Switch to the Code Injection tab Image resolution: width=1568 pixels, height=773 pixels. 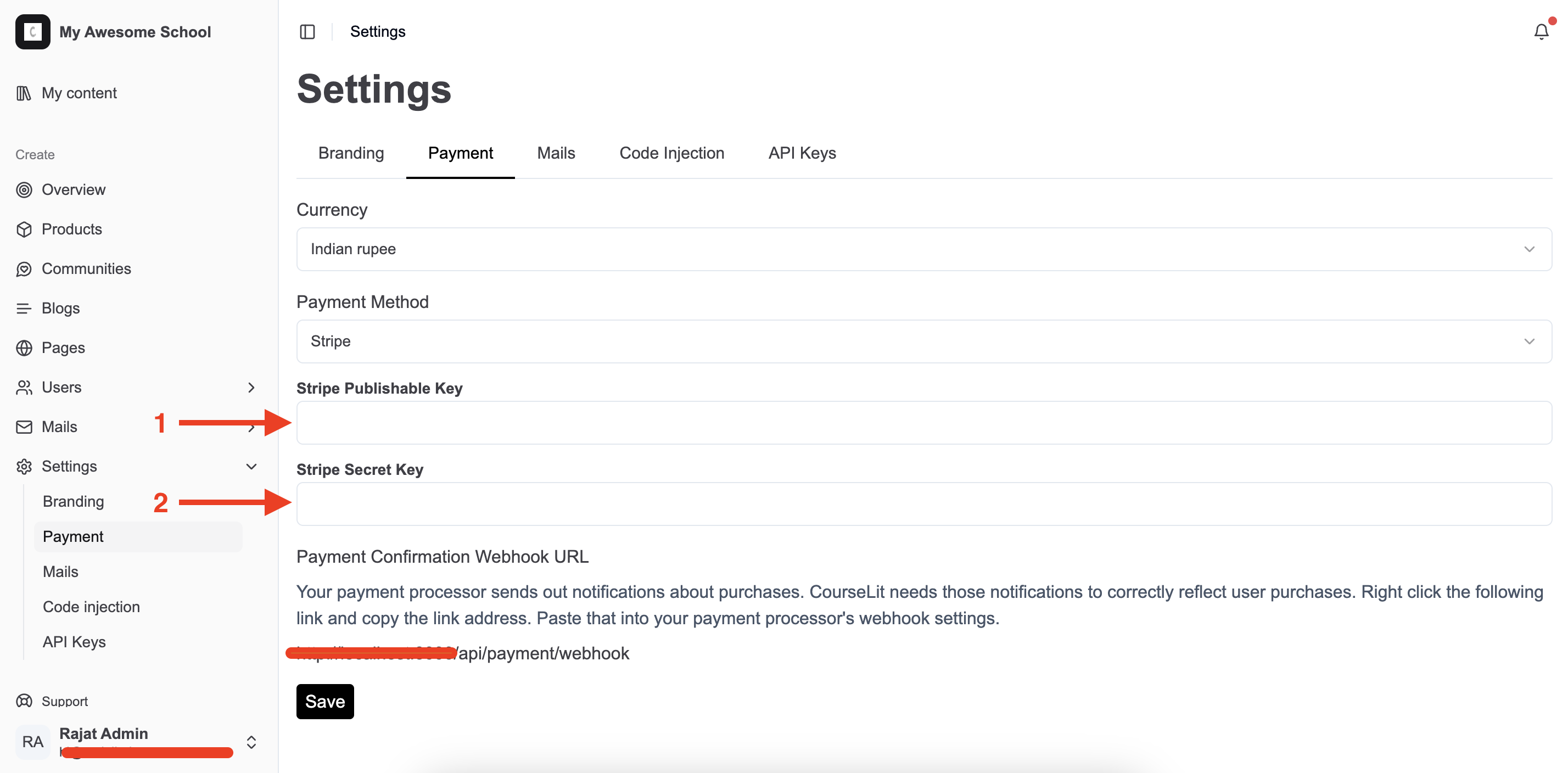coord(671,153)
